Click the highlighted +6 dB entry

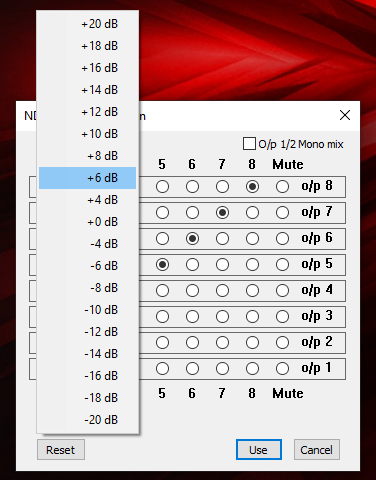(x=87, y=178)
